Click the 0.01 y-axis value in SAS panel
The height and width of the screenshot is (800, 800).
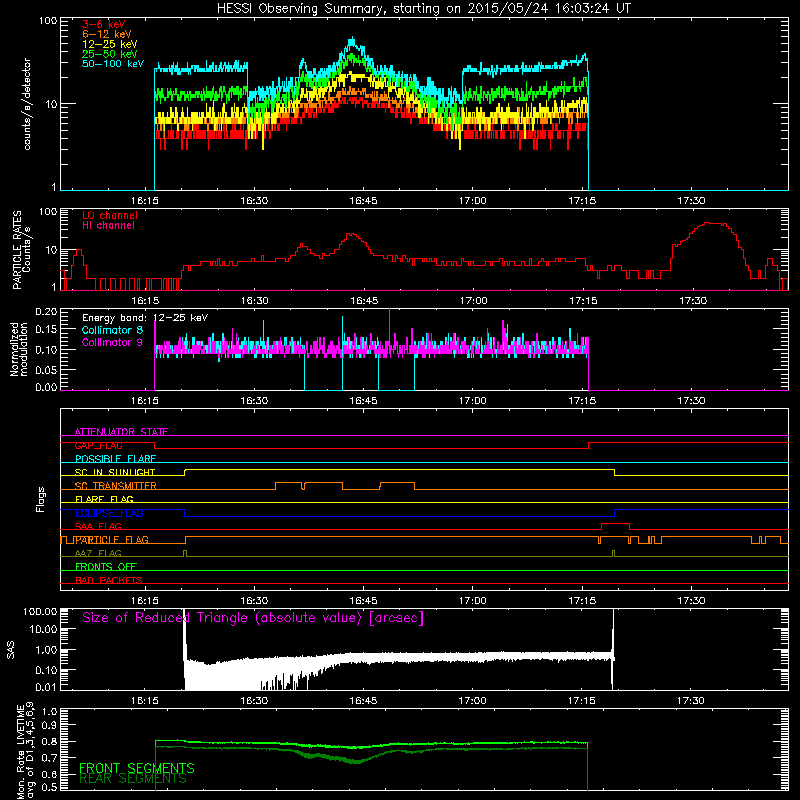[46, 687]
